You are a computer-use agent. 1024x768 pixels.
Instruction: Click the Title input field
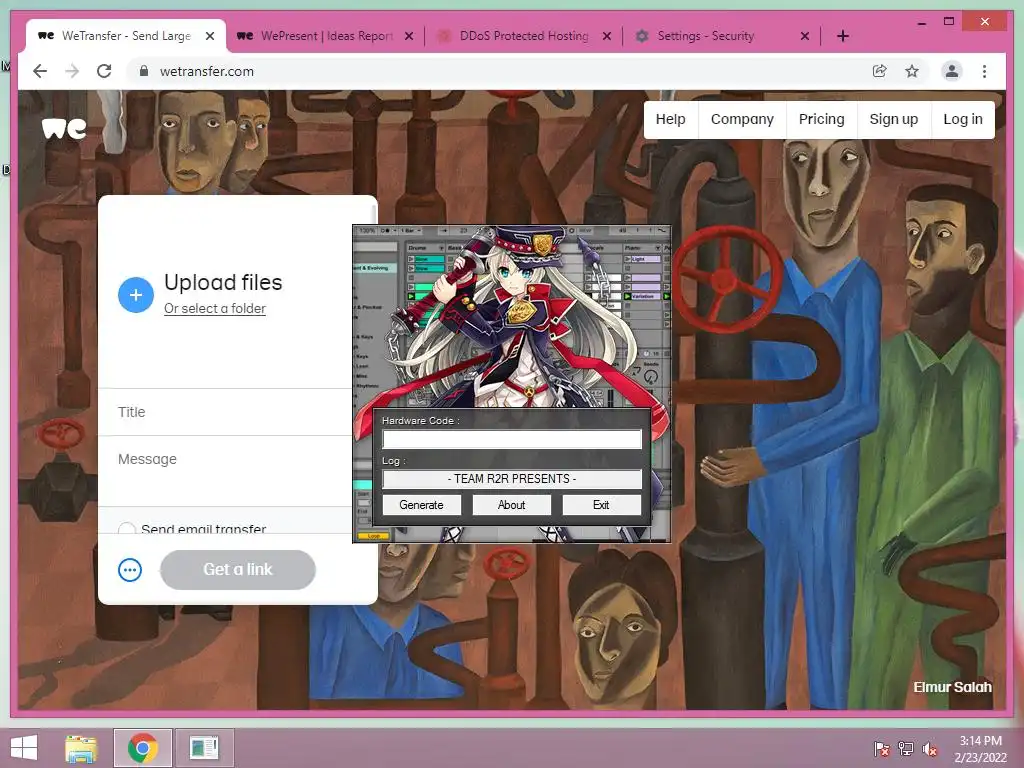(x=225, y=412)
